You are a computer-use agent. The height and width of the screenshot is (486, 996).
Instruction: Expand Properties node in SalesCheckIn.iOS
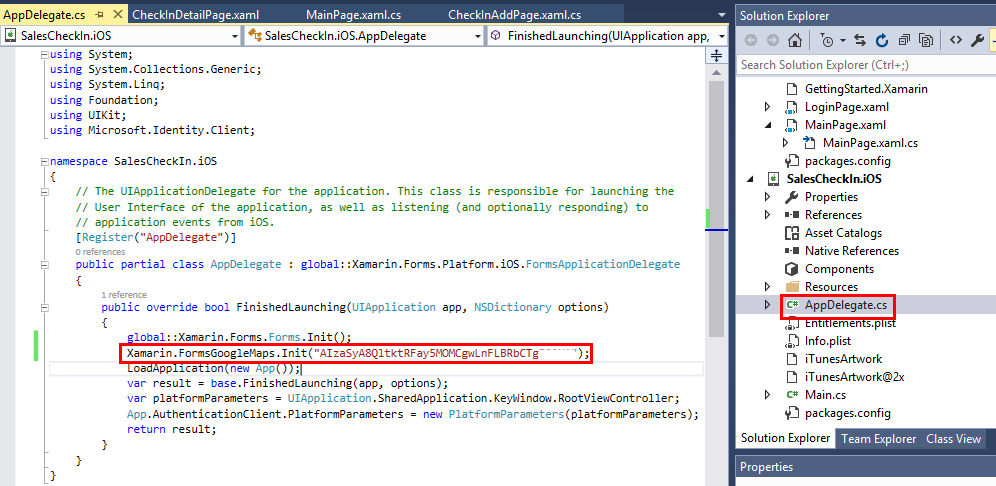click(x=768, y=197)
